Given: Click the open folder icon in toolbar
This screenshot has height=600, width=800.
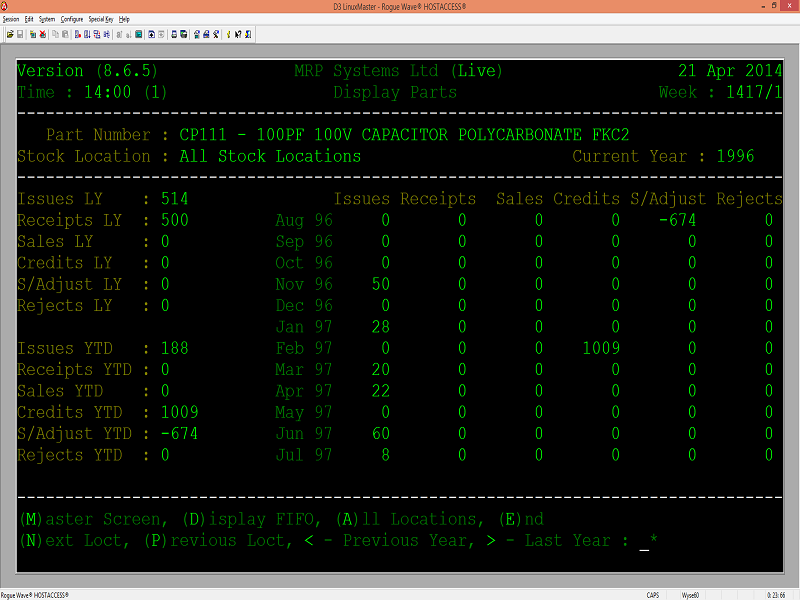Looking at the screenshot, I should point(10,34).
